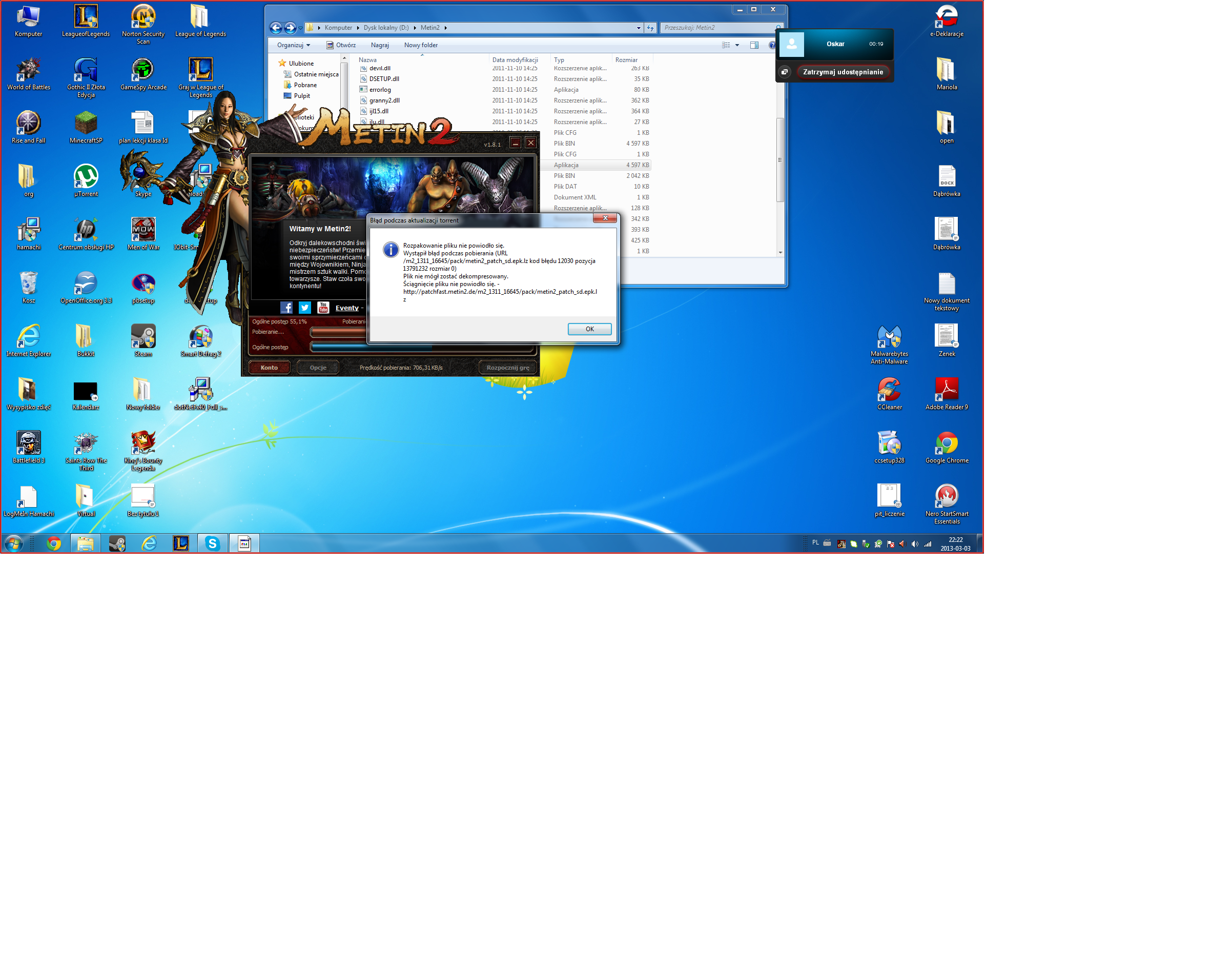Click Nagraj in the Explorer toolbar
Screen dimensions: 1232x969
tap(379, 46)
